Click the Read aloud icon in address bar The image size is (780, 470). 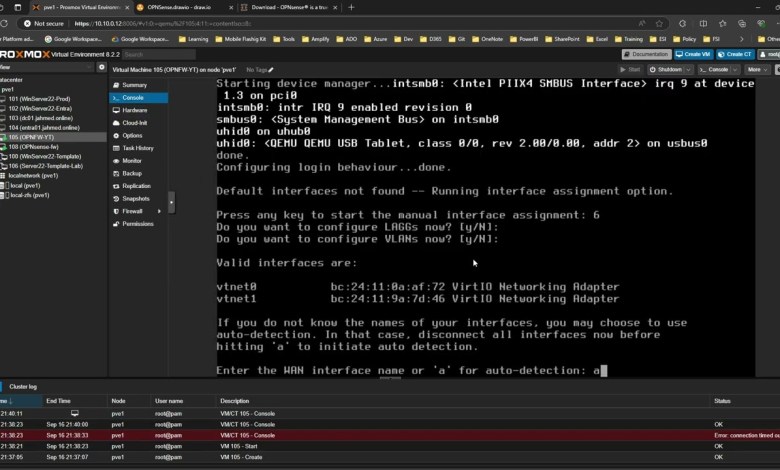(x=642, y=23)
